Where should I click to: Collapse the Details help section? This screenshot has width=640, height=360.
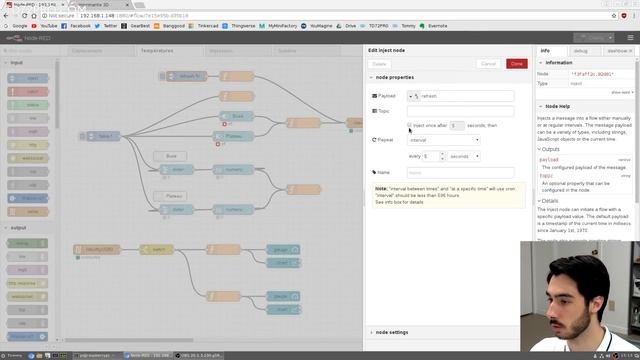point(548,201)
